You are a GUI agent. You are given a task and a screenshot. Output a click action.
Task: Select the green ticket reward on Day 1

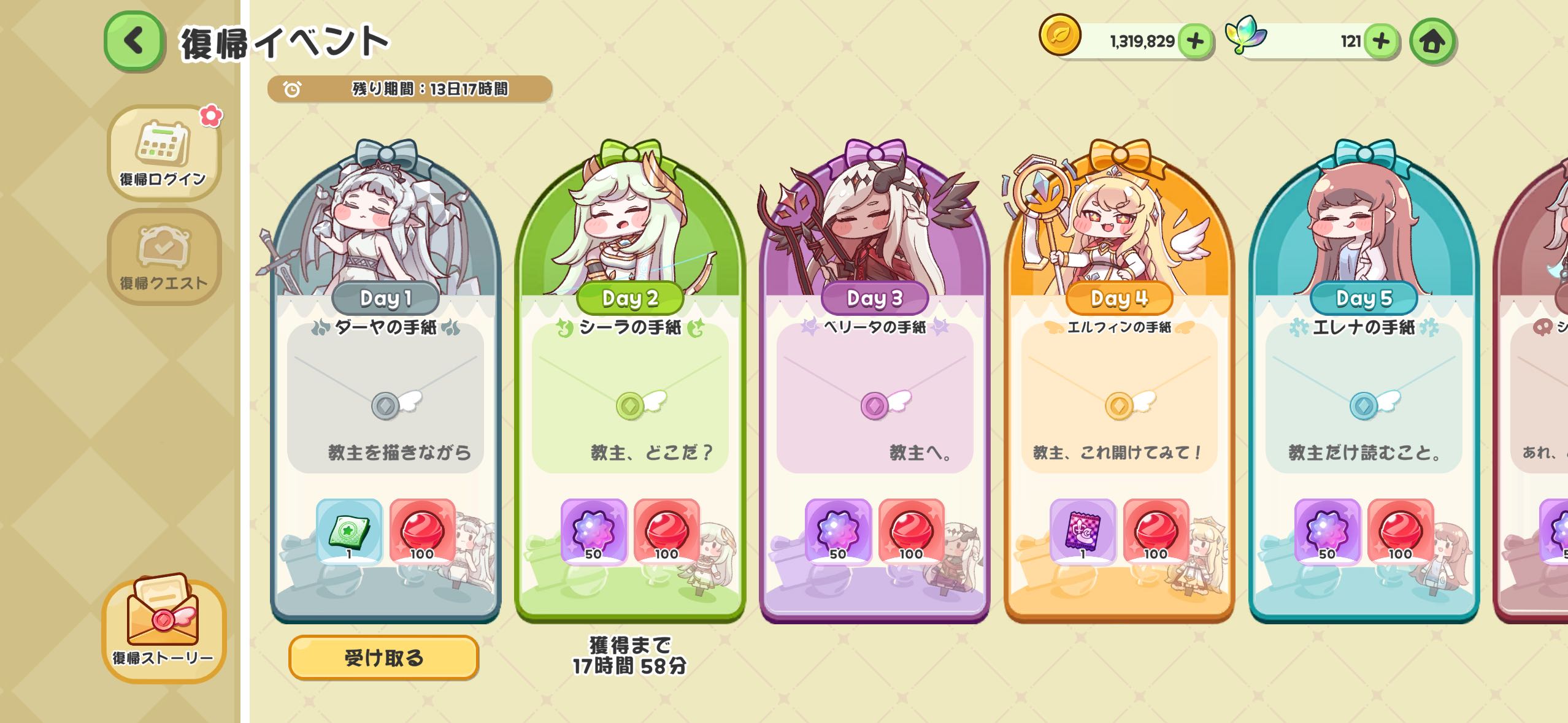[349, 531]
